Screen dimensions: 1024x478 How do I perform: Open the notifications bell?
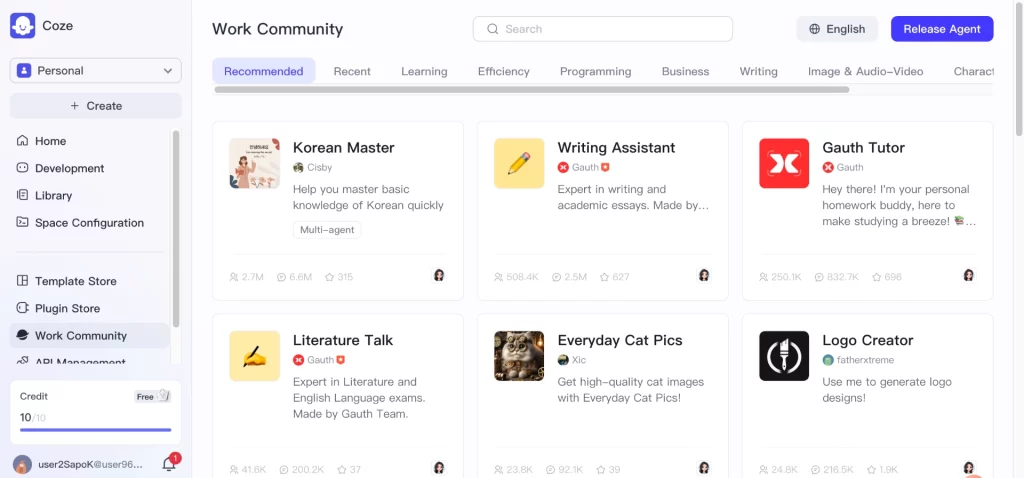tap(169, 464)
